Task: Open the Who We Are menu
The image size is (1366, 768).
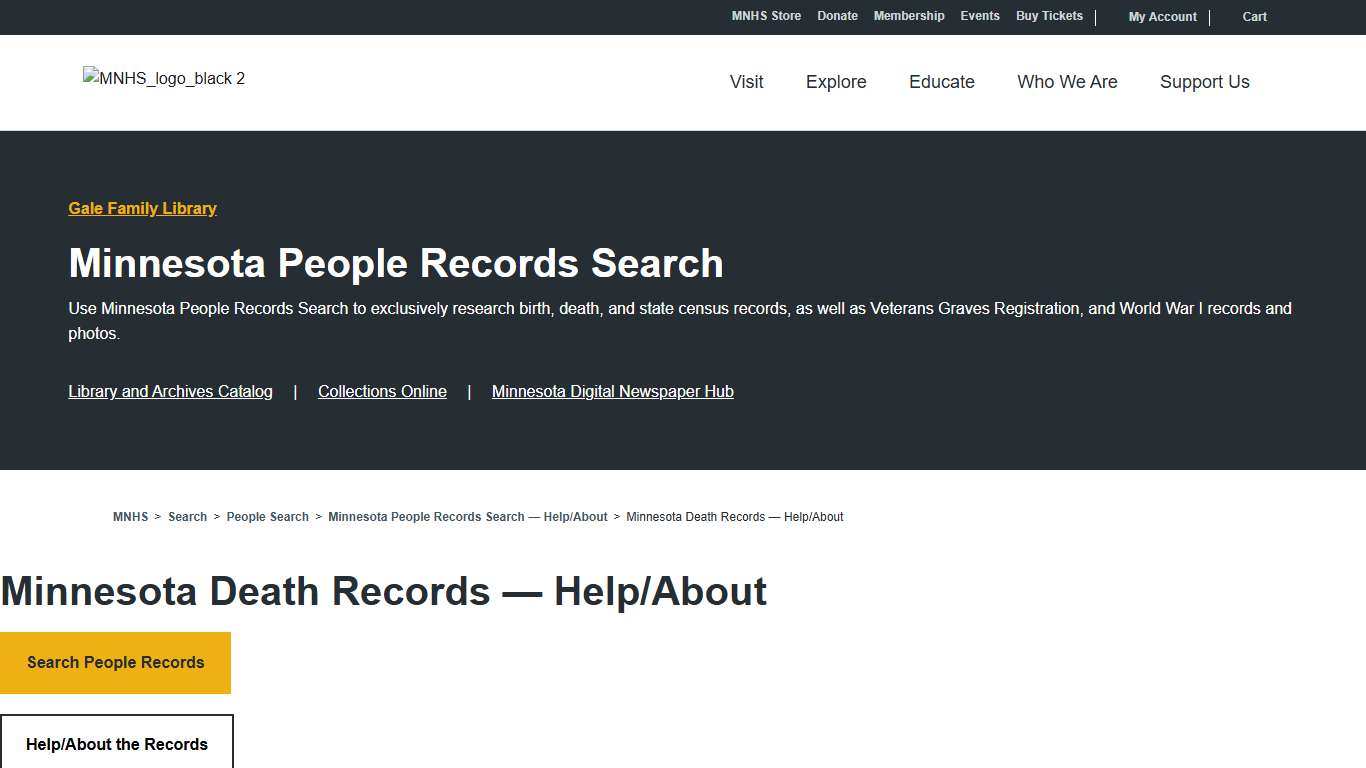Action: click(x=1067, y=82)
